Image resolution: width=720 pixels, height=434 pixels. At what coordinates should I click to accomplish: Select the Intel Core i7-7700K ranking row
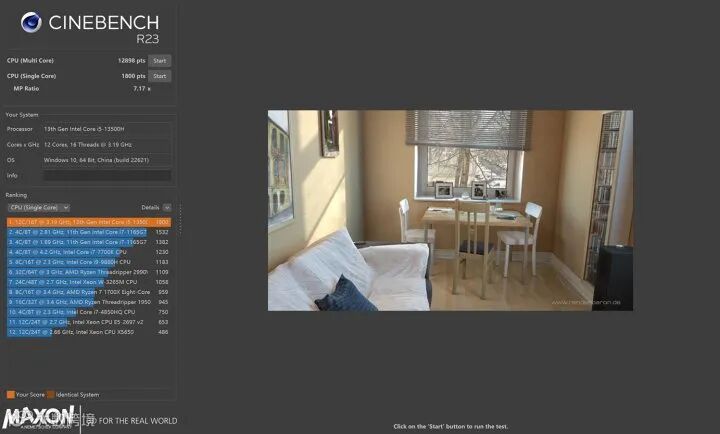[x=89, y=252]
